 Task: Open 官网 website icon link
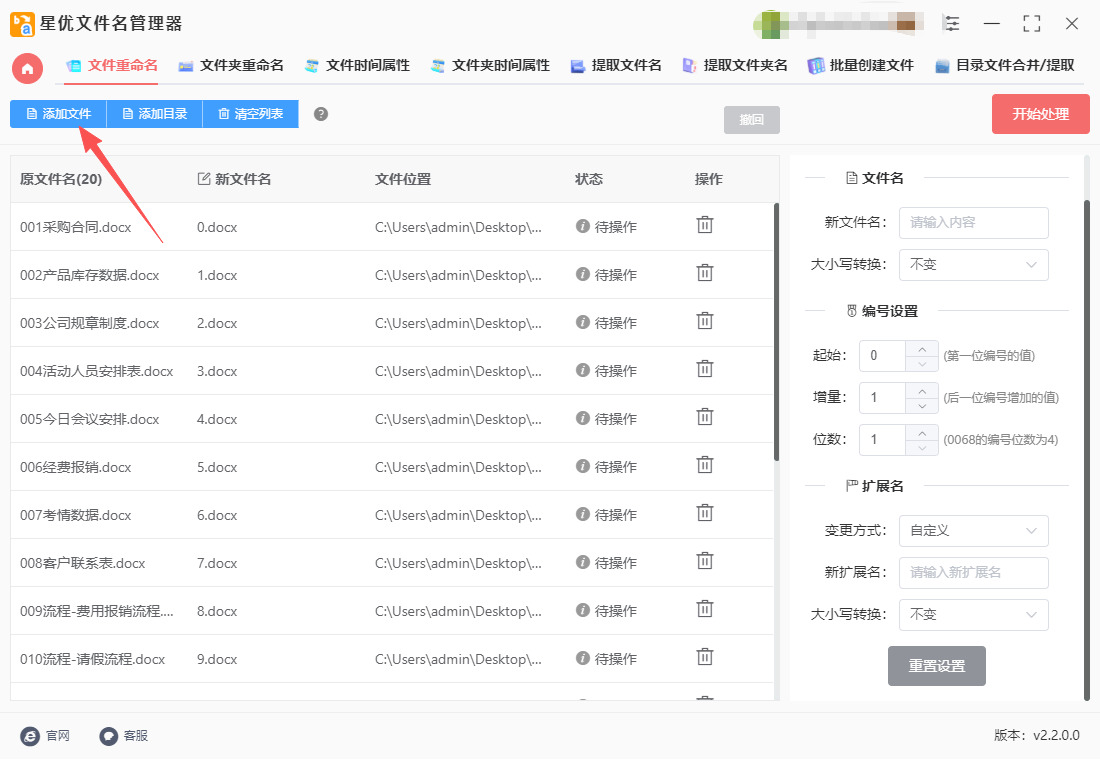[30, 735]
